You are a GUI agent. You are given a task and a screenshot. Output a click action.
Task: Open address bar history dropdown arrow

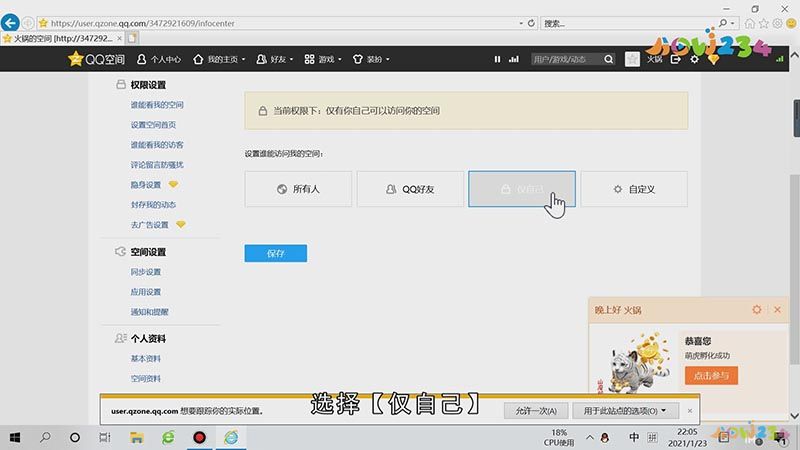click(x=521, y=23)
